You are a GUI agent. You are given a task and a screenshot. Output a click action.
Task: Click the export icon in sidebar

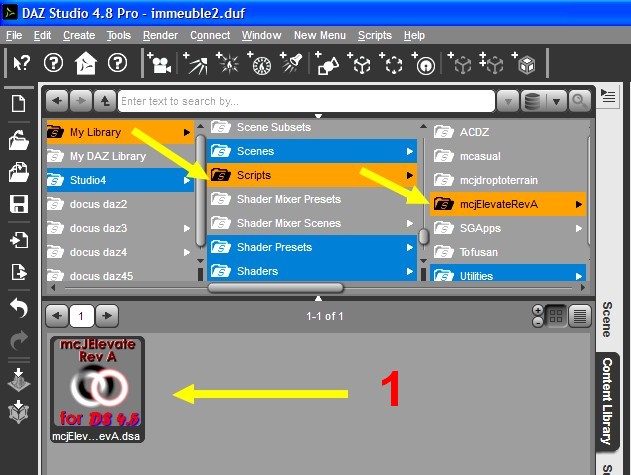[19, 272]
